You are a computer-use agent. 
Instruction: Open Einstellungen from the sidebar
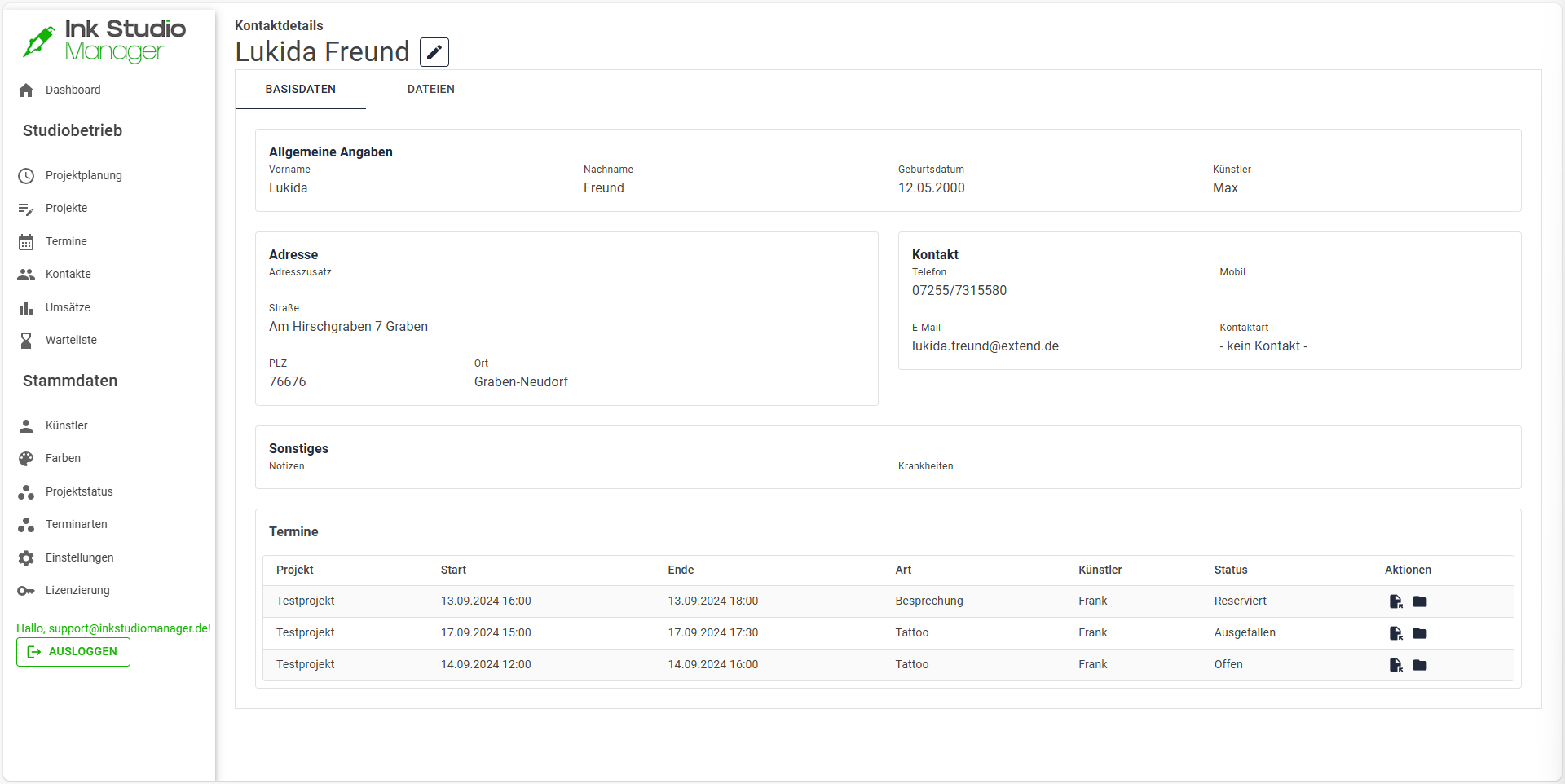(80, 558)
